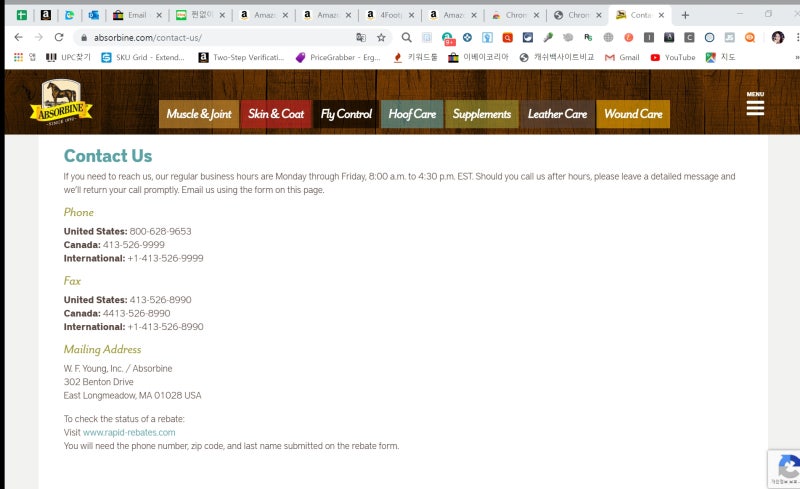Open the Gmail bookmark

pos(622,57)
